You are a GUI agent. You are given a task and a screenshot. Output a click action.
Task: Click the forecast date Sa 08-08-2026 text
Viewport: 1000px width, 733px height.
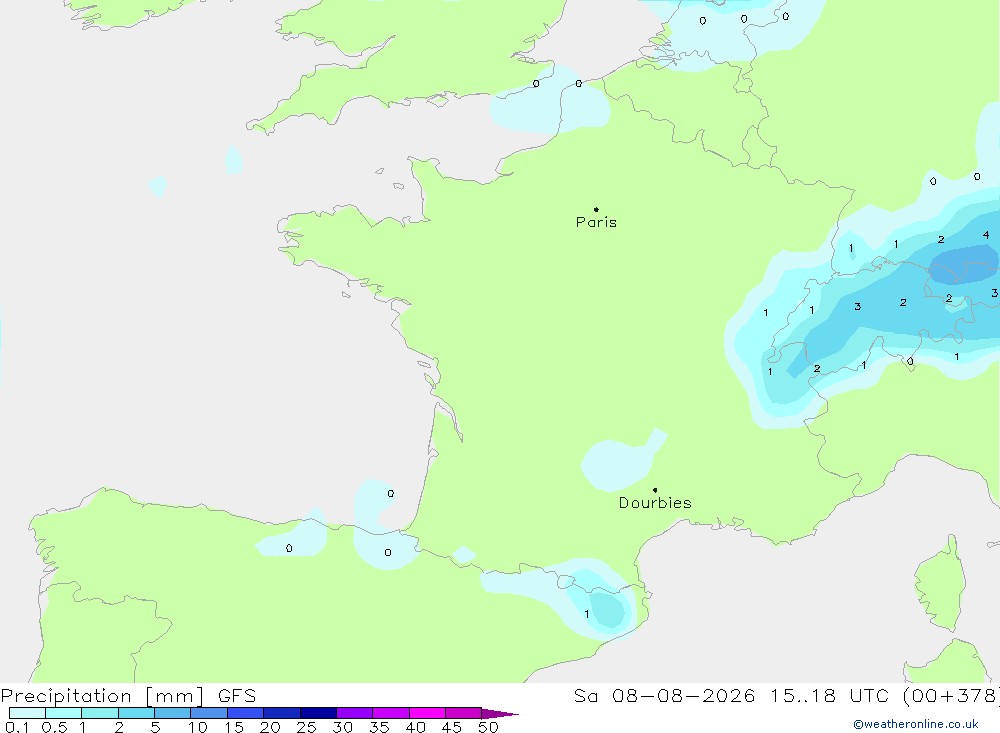(664, 695)
